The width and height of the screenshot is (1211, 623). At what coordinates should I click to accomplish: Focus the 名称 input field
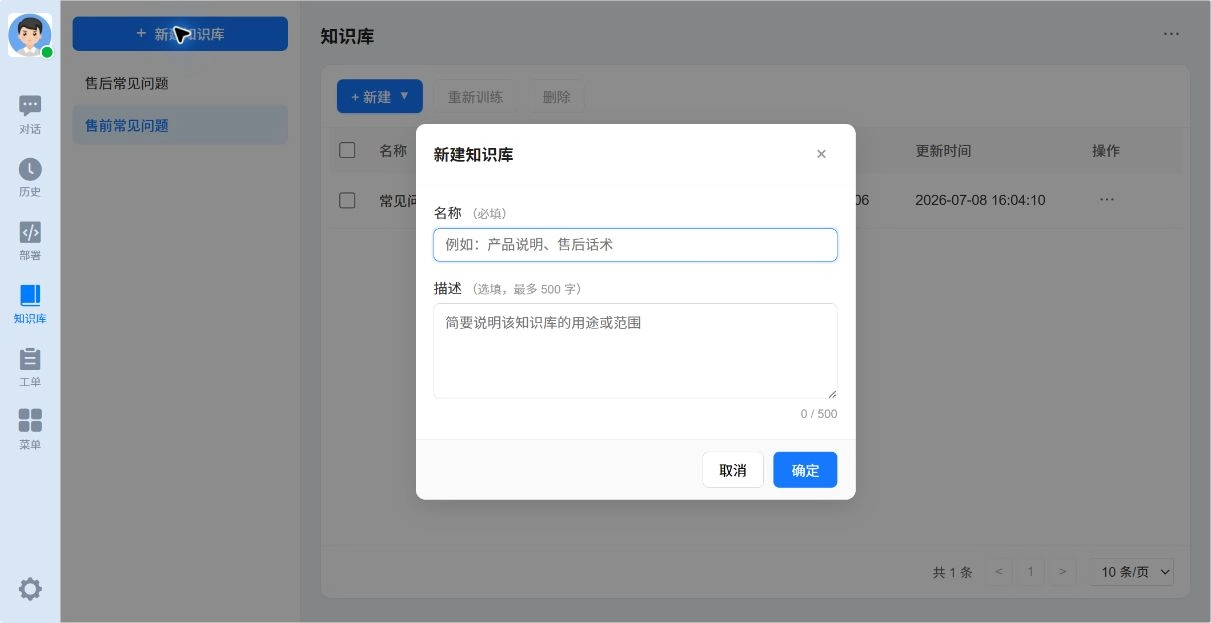point(635,245)
